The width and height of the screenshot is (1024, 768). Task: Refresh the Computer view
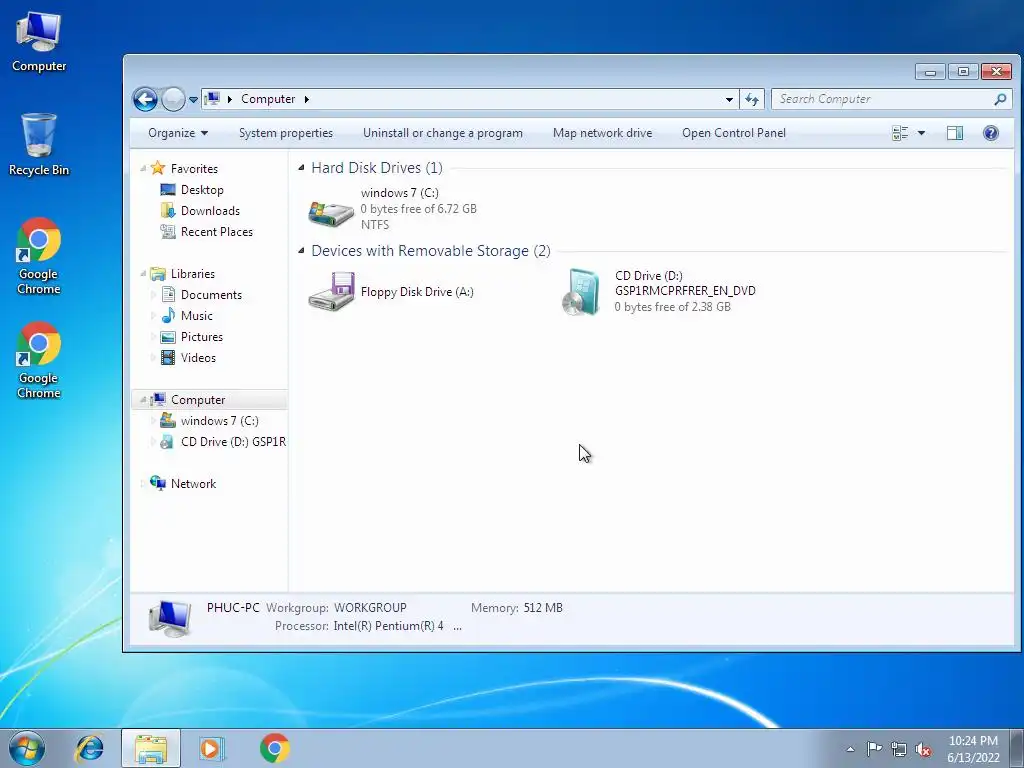pos(752,99)
